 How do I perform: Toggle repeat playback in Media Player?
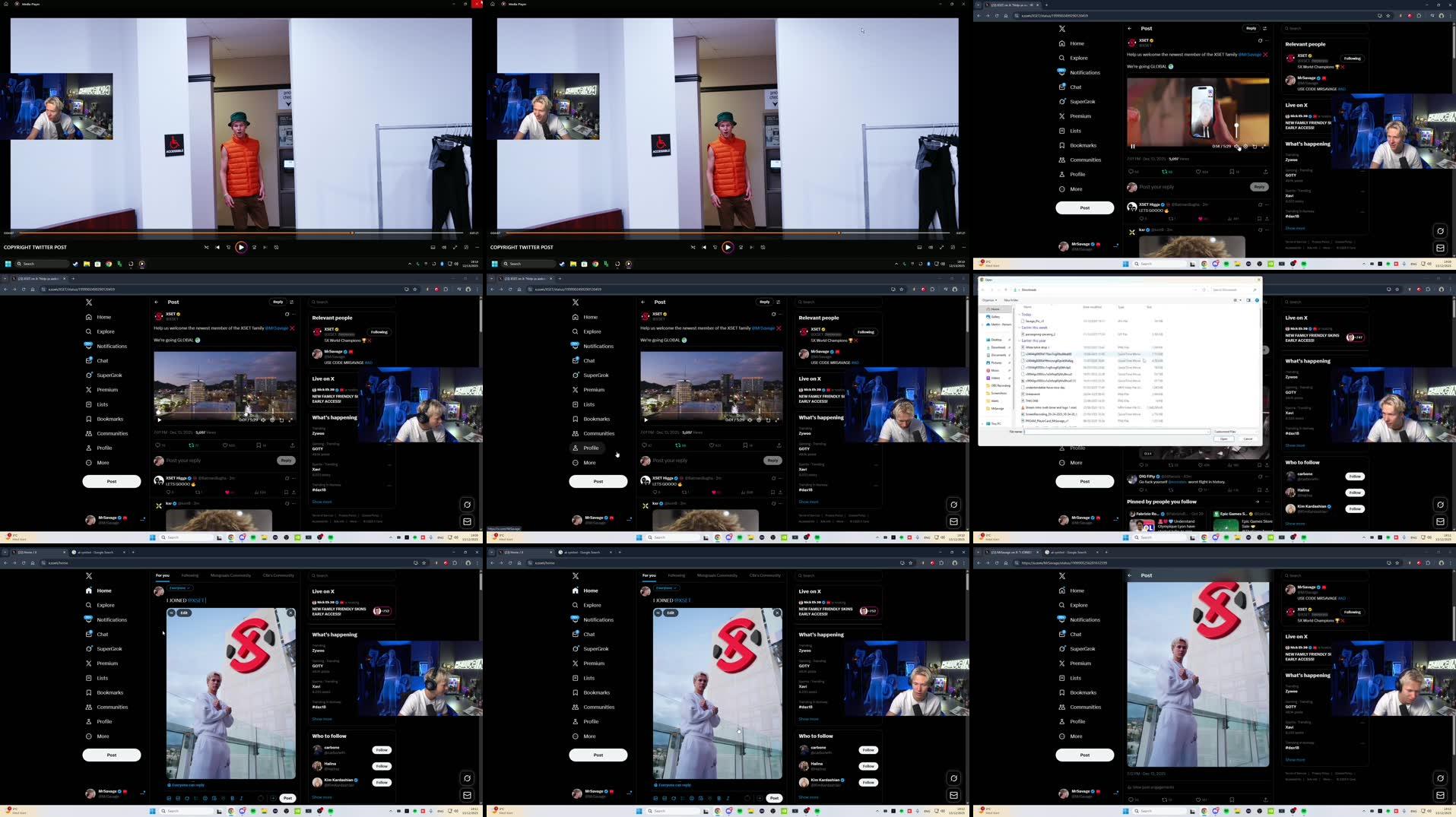pos(276,247)
